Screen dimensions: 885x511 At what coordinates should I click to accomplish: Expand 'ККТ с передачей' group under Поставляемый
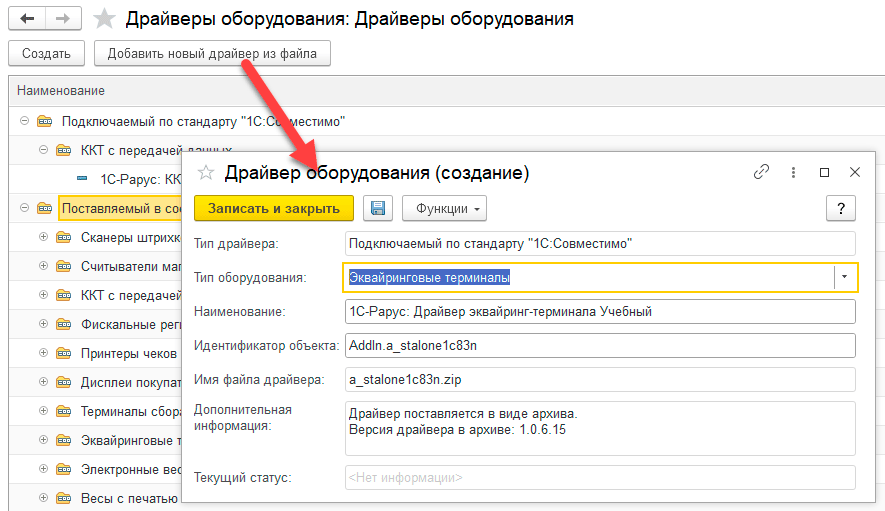[43, 295]
